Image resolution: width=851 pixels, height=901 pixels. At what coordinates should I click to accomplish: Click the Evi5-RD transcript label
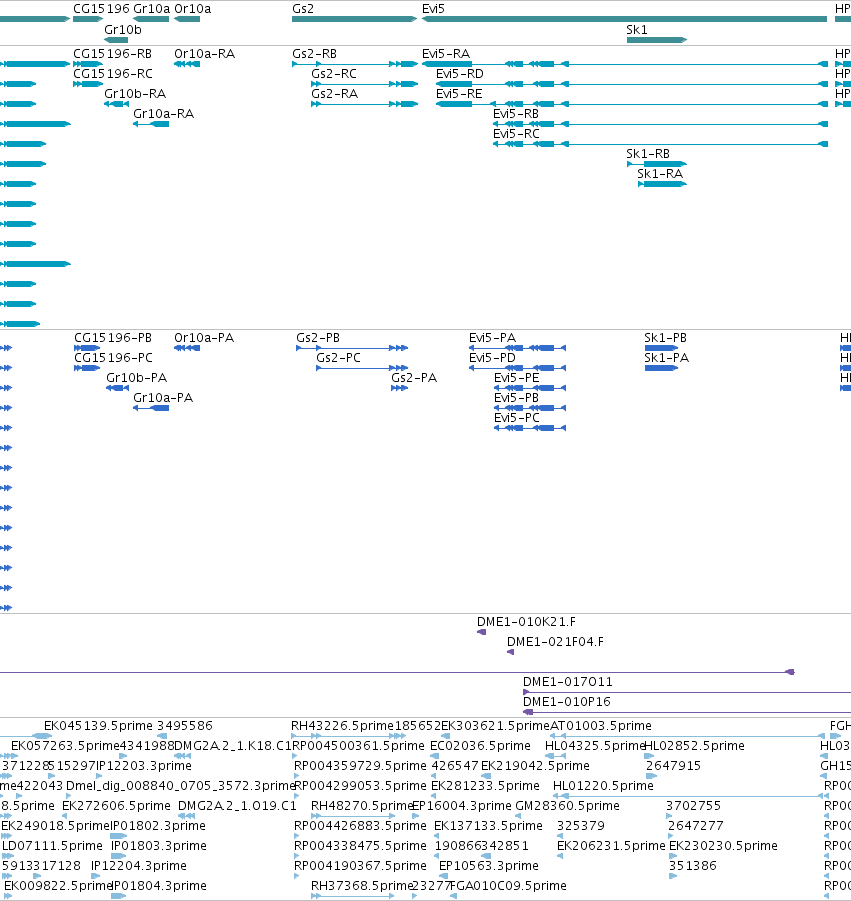pyautogui.click(x=460, y=74)
